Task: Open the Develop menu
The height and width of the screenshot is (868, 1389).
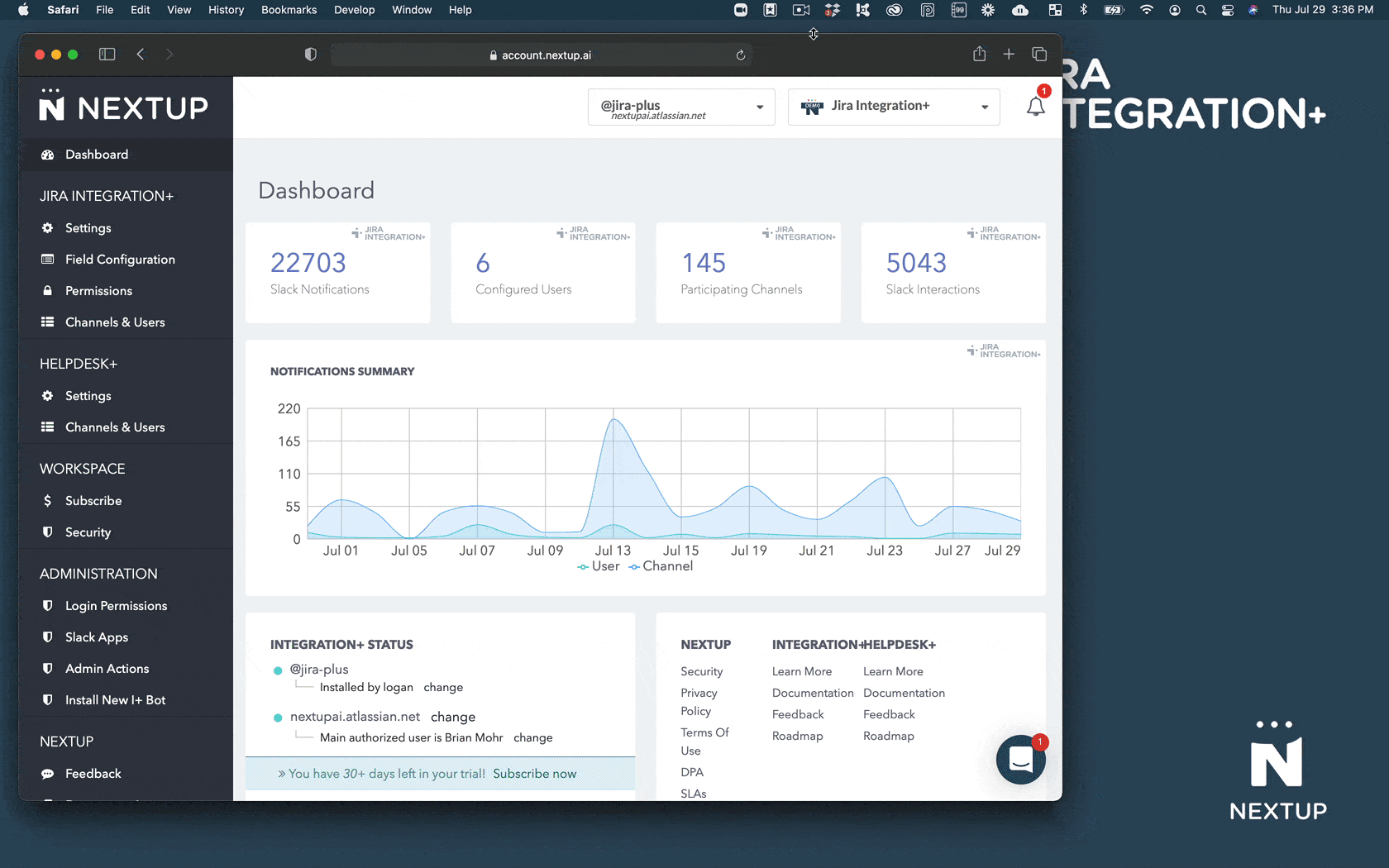Action: point(354,10)
